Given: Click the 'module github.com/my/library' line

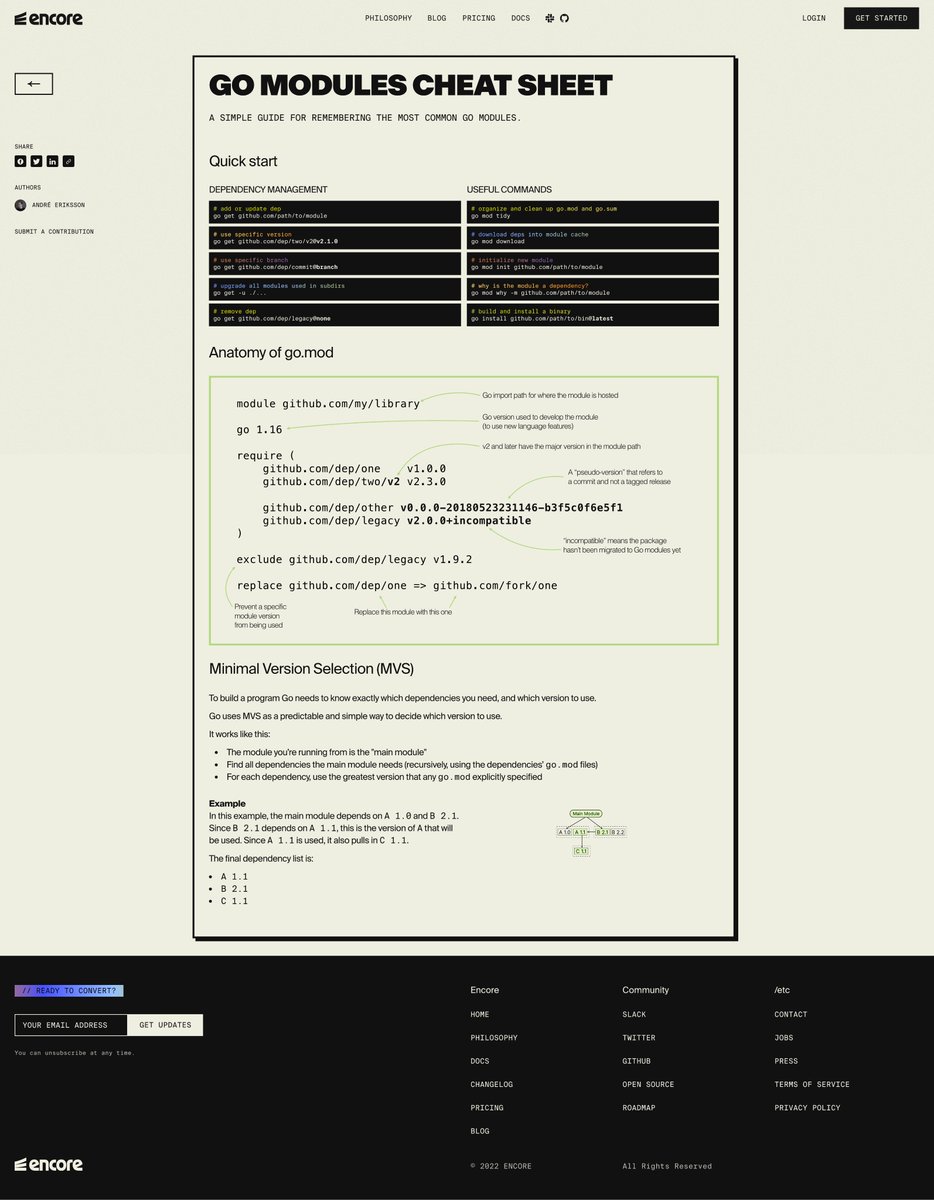Looking at the screenshot, I should tap(328, 404).
